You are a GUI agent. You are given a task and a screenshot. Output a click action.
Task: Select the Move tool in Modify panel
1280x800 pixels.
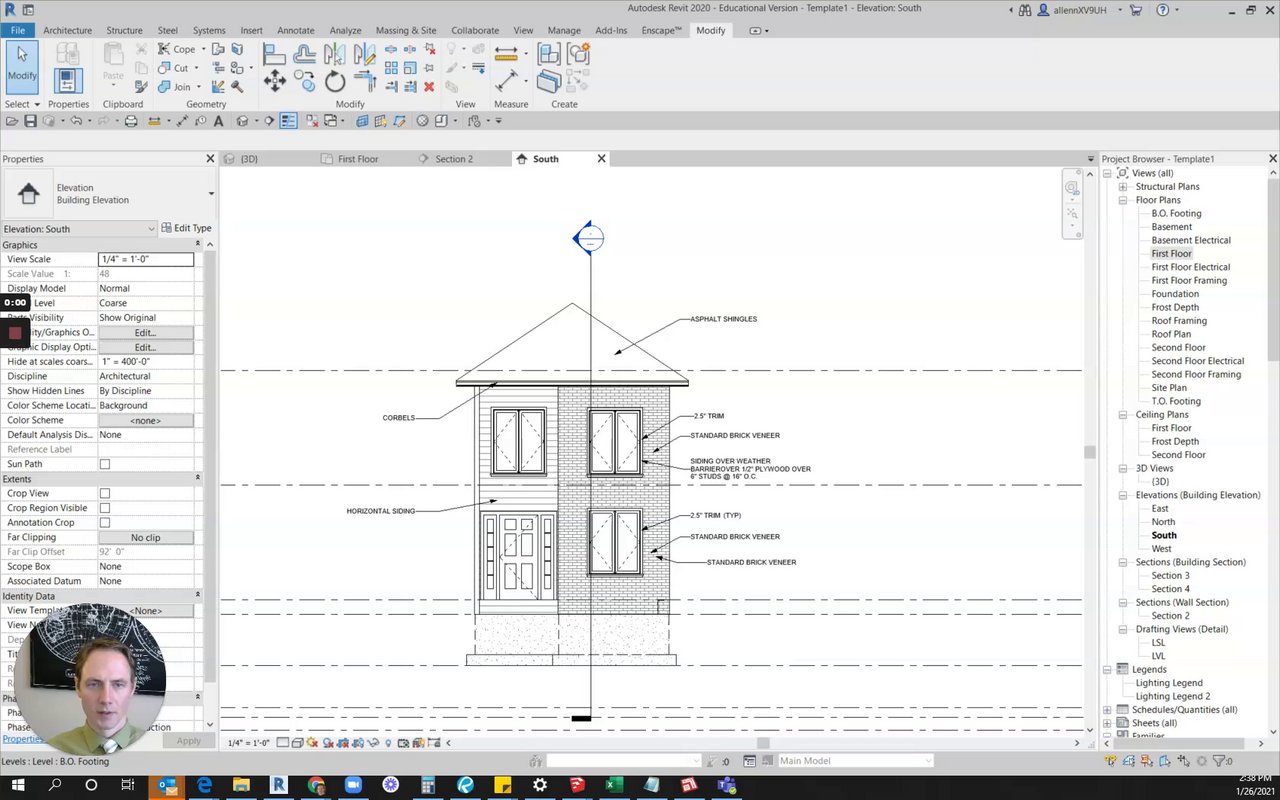tap(275, 82)
